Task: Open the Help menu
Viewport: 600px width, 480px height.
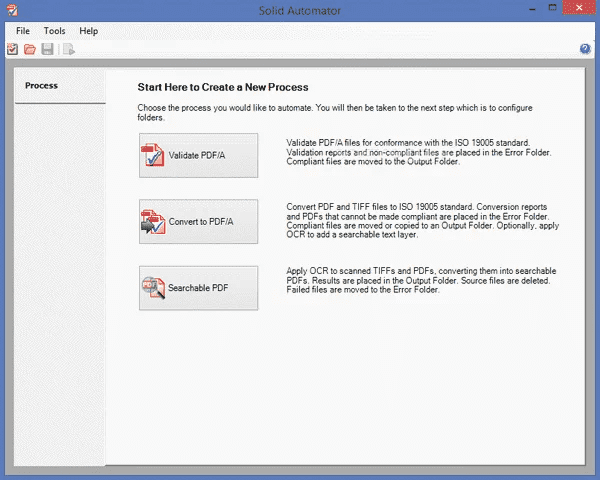Action: pyautogui.click(x=88, y=31)
